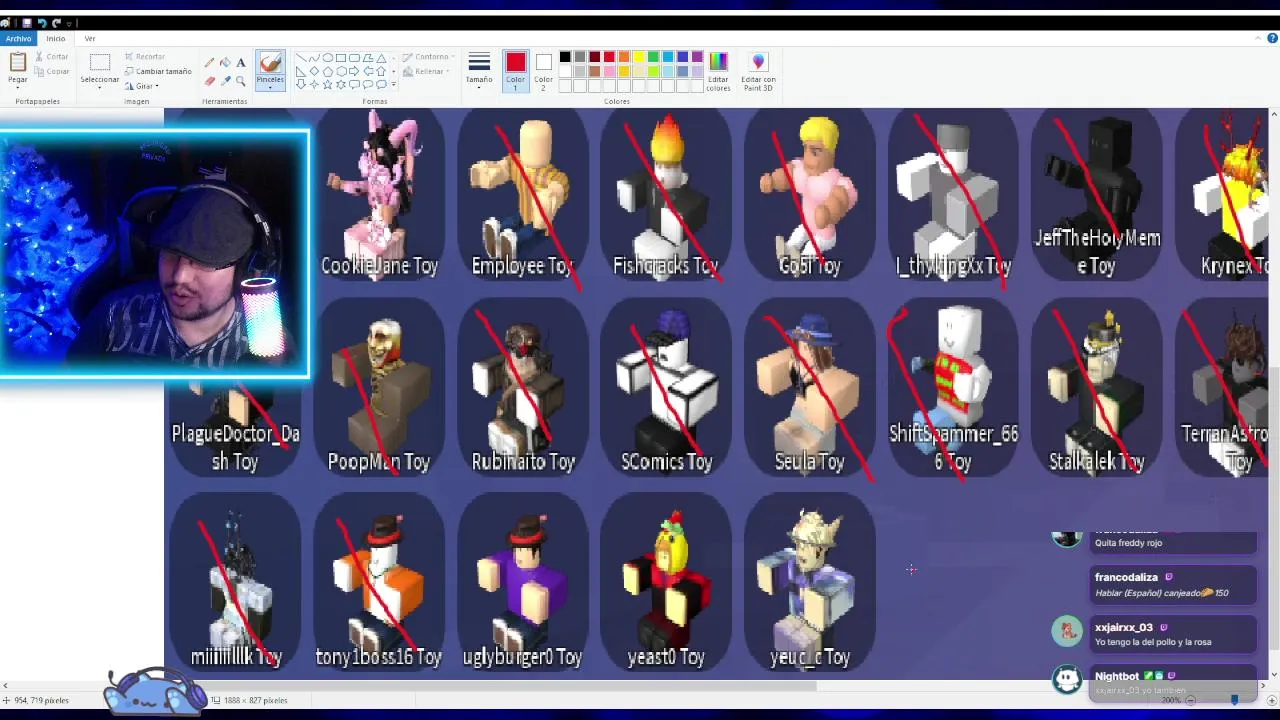The height and width of the screenshot is (720, 1280).
Task: Select the Seleccionar rectangle tool
Action: pos(99,63)
